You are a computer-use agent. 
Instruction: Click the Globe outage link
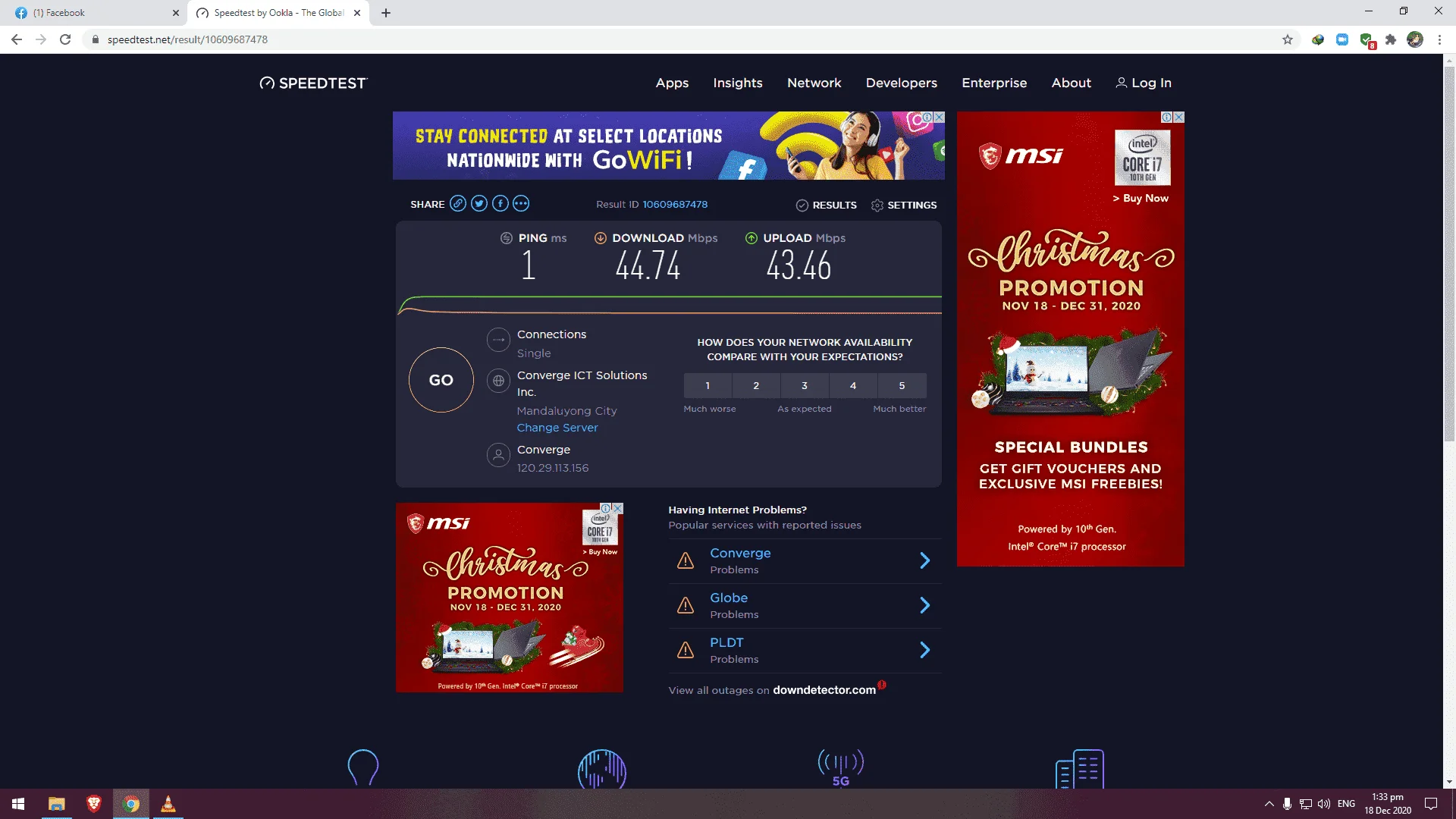[x=729, y=598]
